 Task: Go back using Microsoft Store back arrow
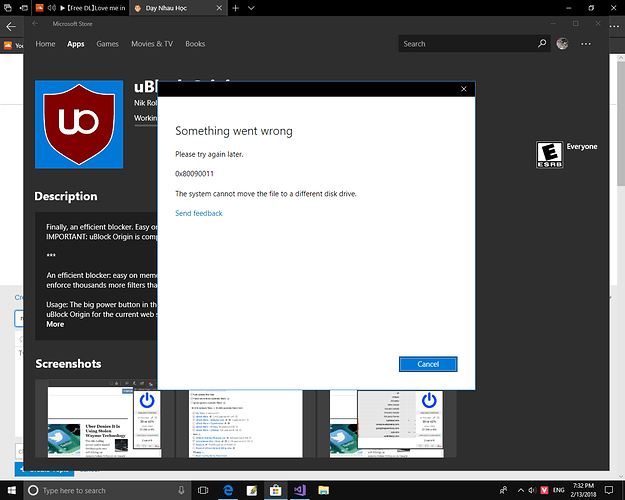pyautogui.click(x=35, y=24)
